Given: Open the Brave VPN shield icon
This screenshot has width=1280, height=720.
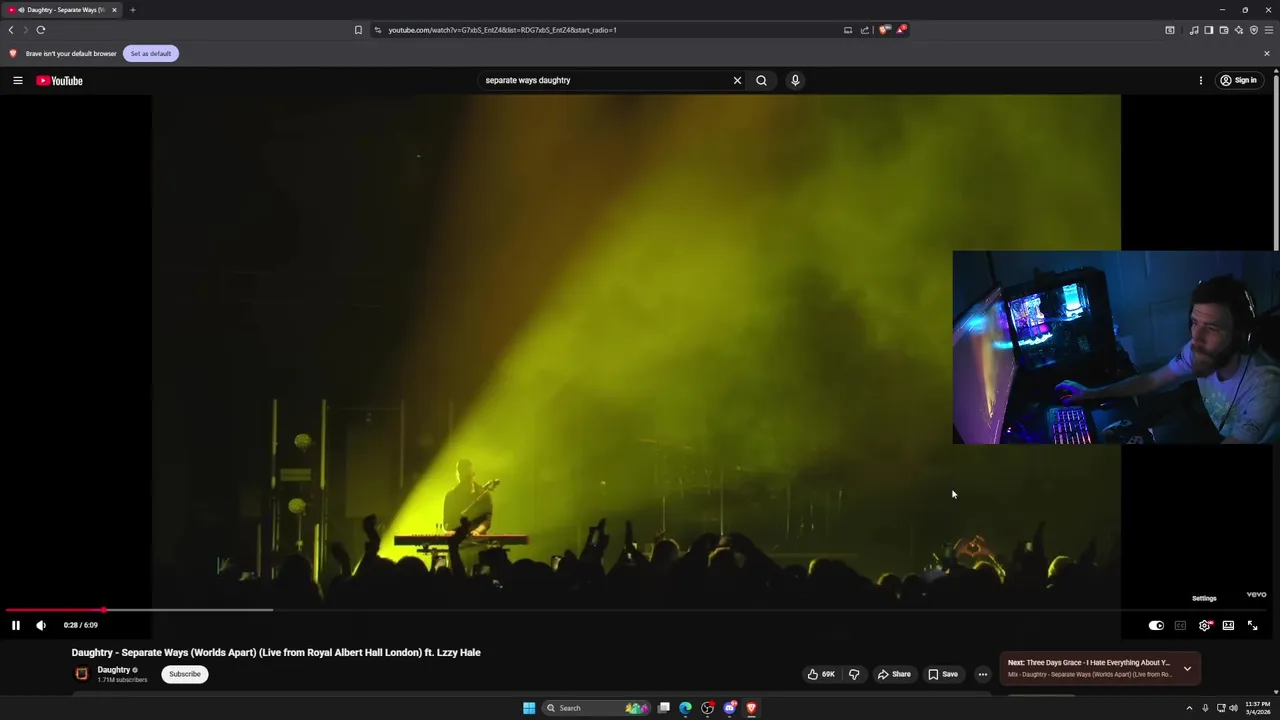Looking at the screenshot, I should point(1253,30).
